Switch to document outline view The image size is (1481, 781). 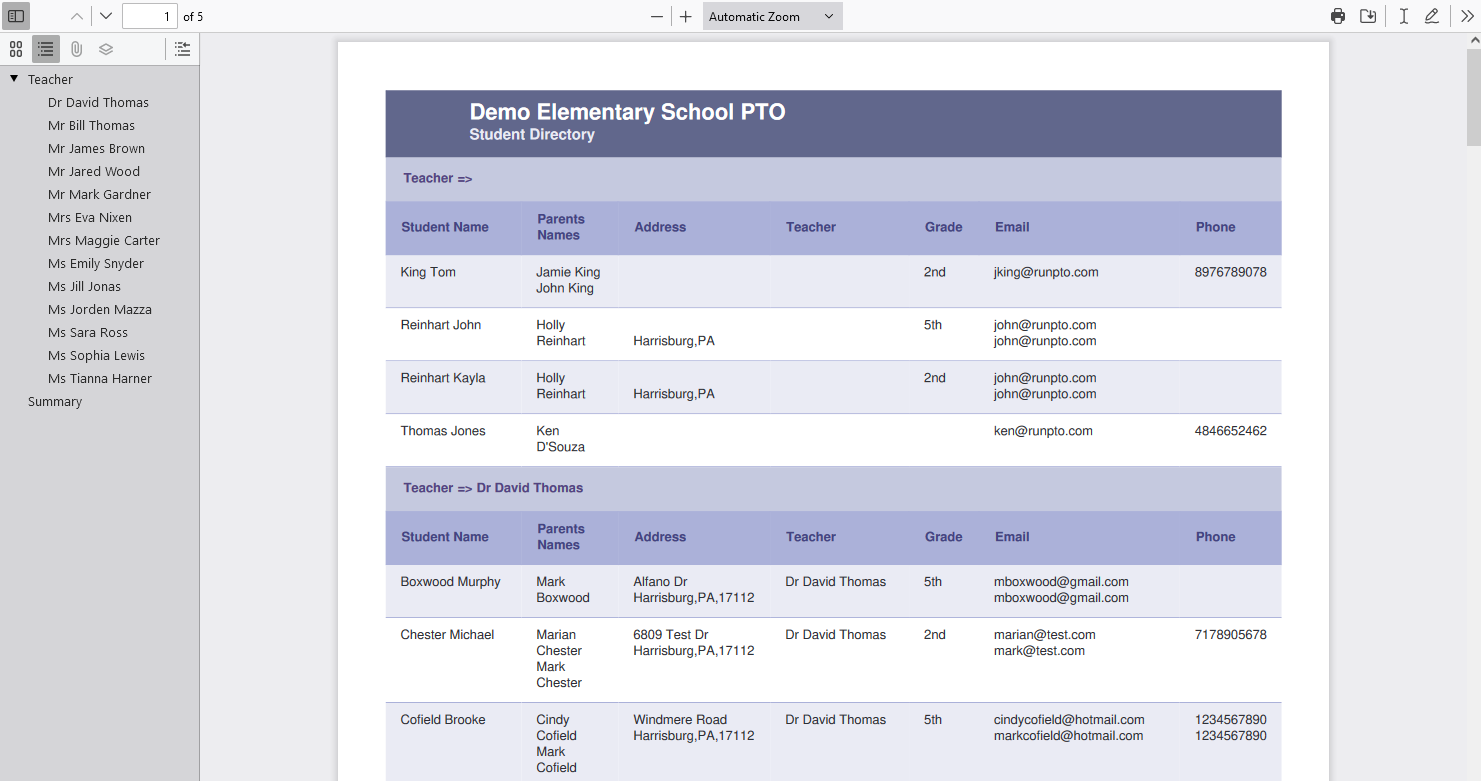[x=46, y=49]
